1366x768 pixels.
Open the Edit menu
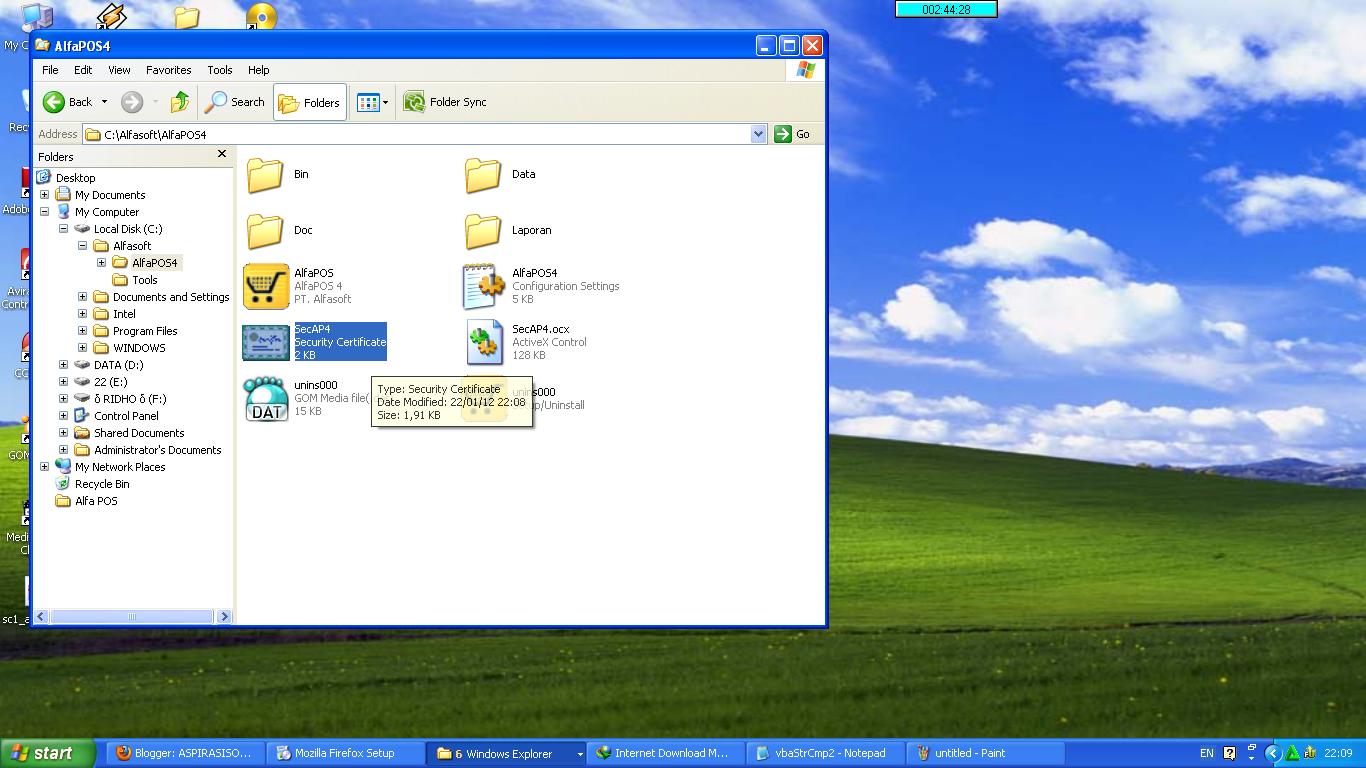click(83, 70)
